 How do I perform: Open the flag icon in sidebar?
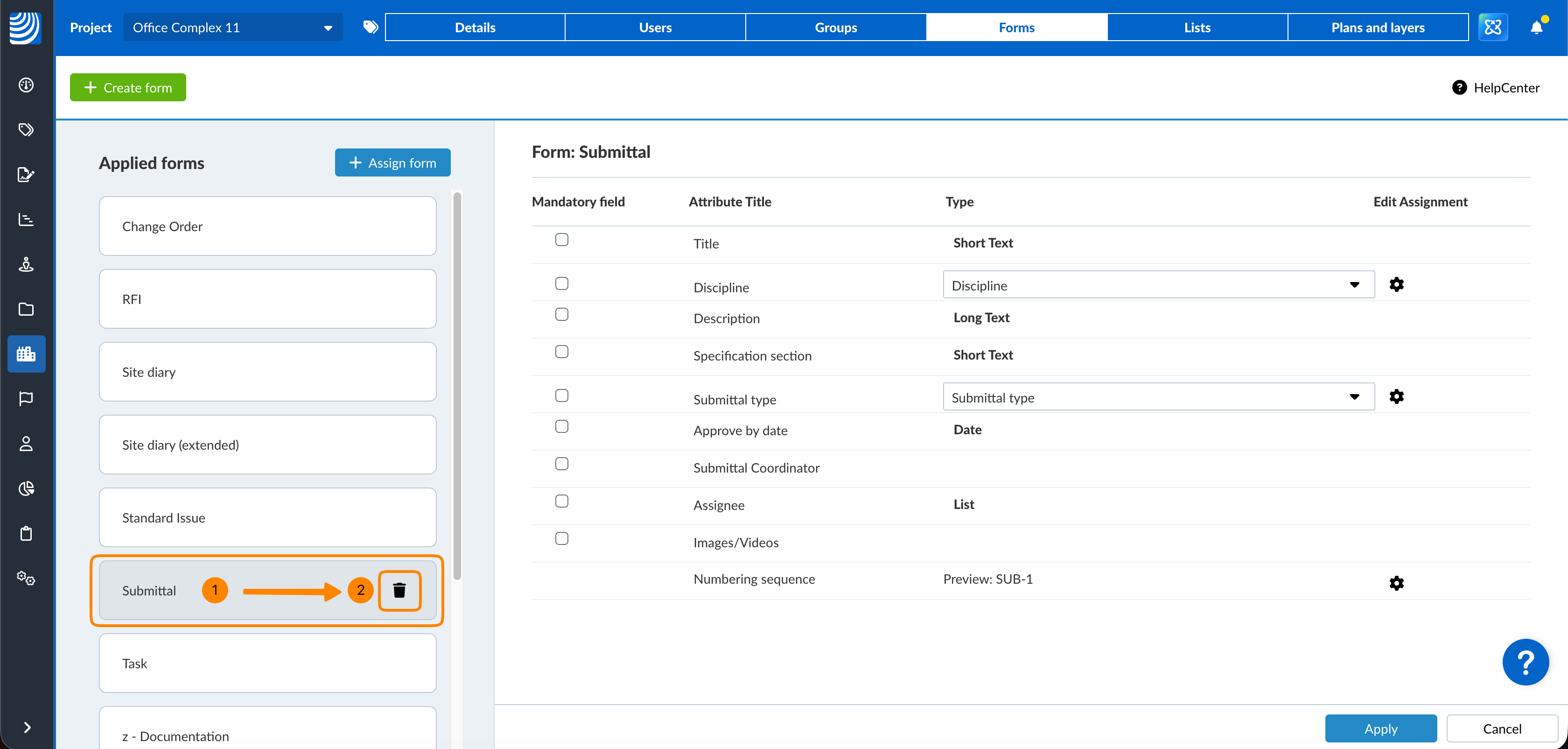point(26,399)
